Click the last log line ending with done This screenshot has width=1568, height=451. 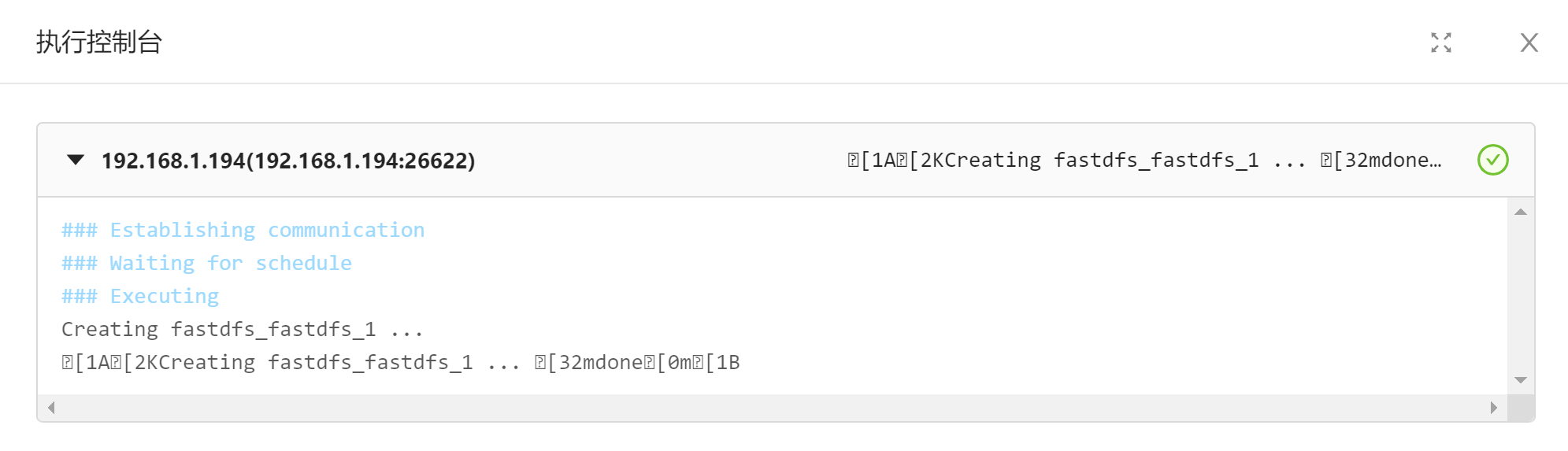point(401,362)
